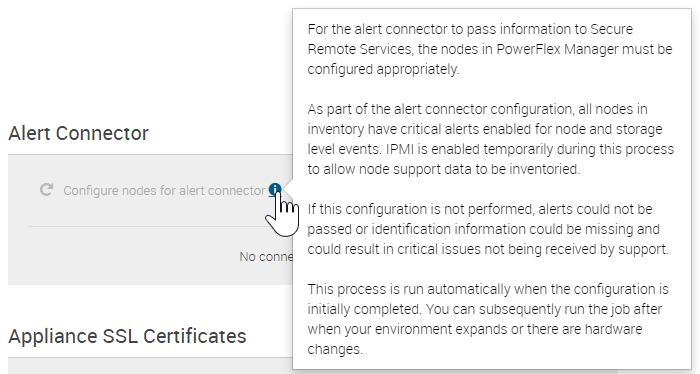This screenshot has width=700, height=374.
Task: Click the tooltip's pointer arrow near the info icon
Action: (x=288, y=190)
